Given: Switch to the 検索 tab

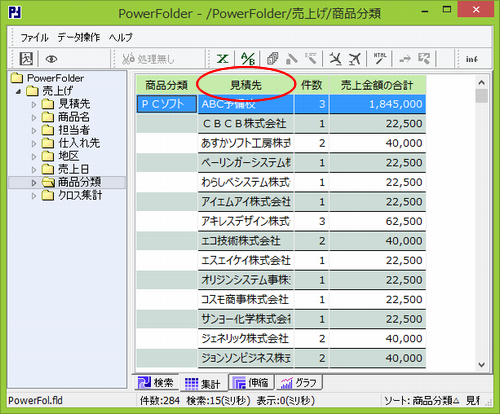Looking at the screenshot, I should coord(156,382).
